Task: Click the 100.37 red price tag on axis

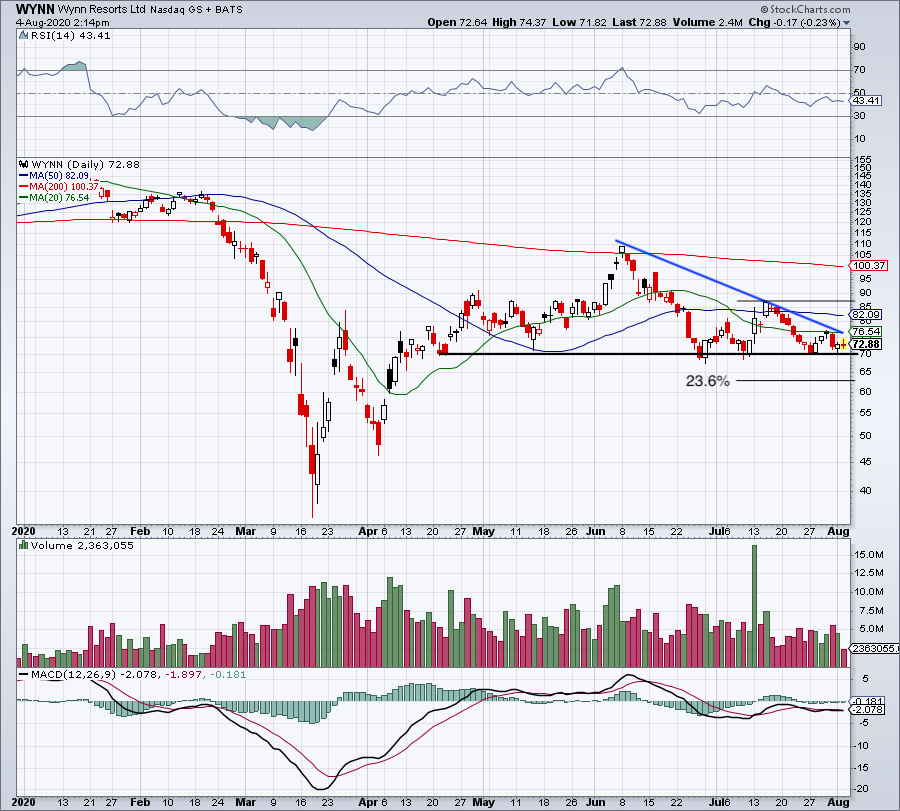Action: pos(869,266)
